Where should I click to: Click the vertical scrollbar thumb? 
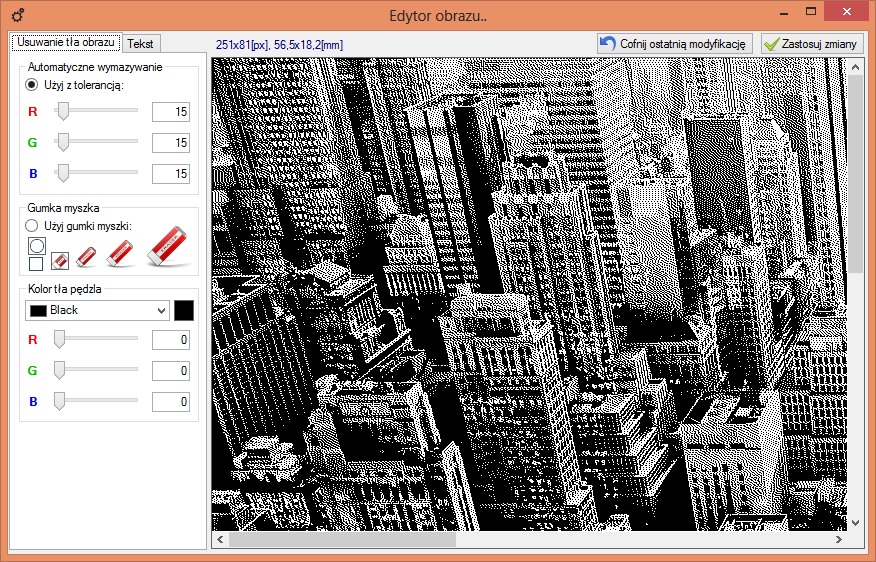[x=855, y=174]
